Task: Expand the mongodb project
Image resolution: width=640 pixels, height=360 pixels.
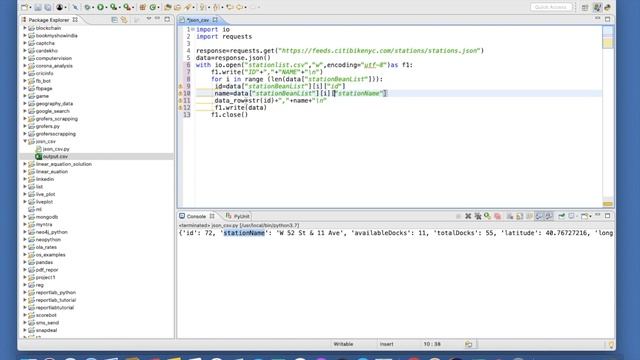Action: [25, 217]
